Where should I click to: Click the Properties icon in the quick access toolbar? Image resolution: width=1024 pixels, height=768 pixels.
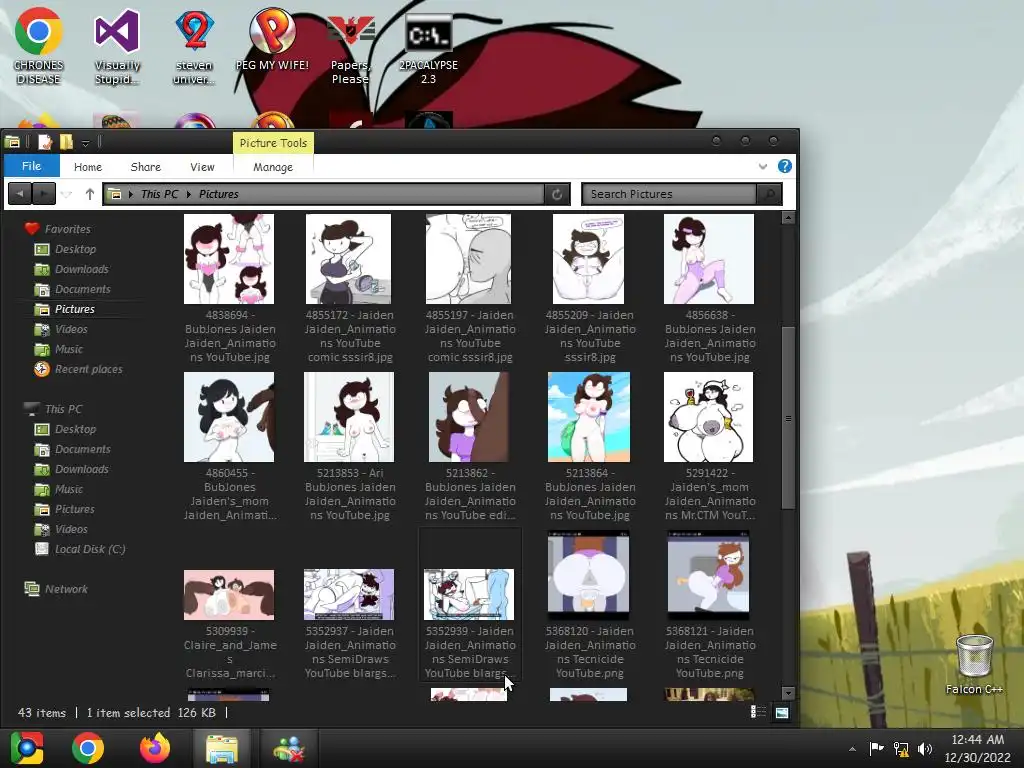(x=44, y=142)
